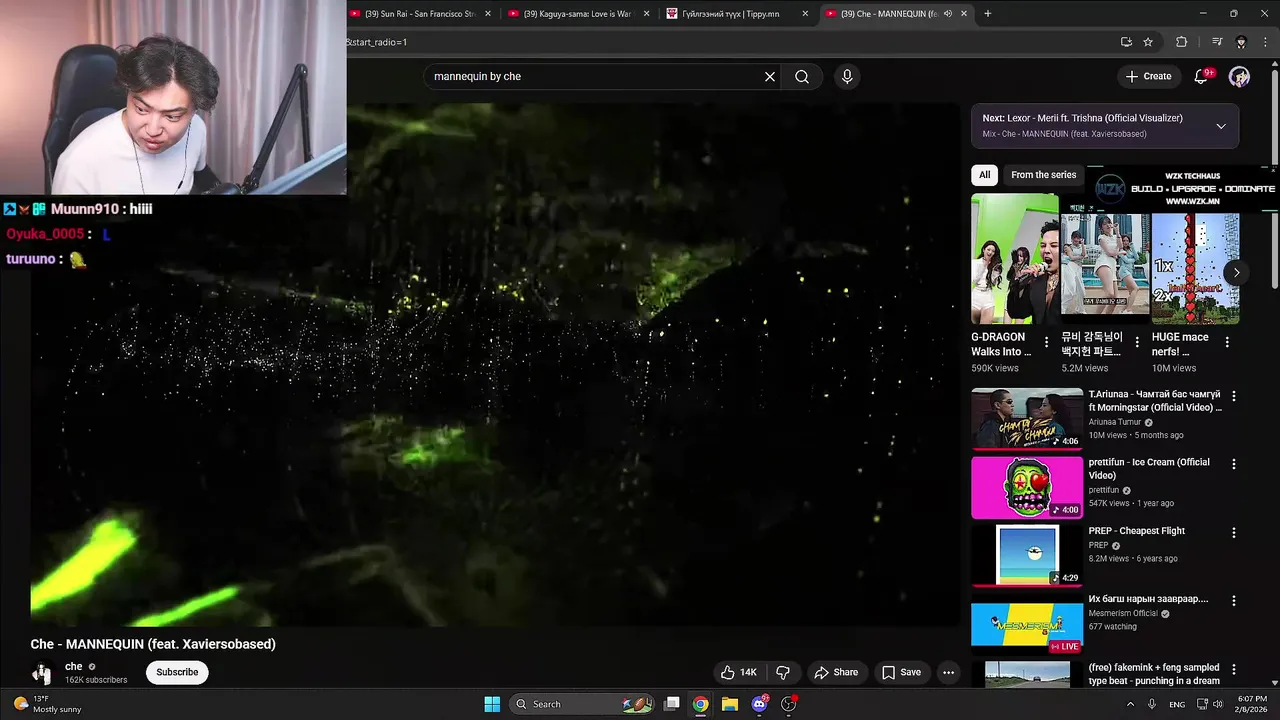Viewport: 1280px width, 720px height.
Task: Clear the YouTube search box text
Action: (770, 76)
